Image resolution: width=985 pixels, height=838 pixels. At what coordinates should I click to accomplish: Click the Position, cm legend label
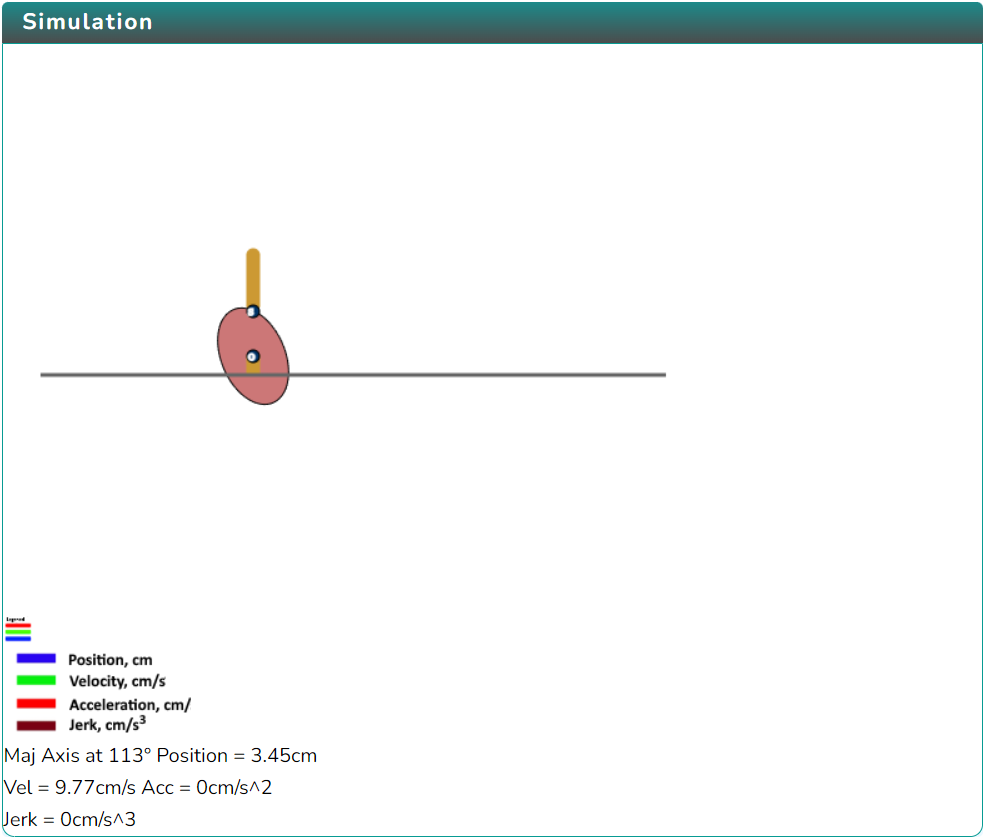111,660
